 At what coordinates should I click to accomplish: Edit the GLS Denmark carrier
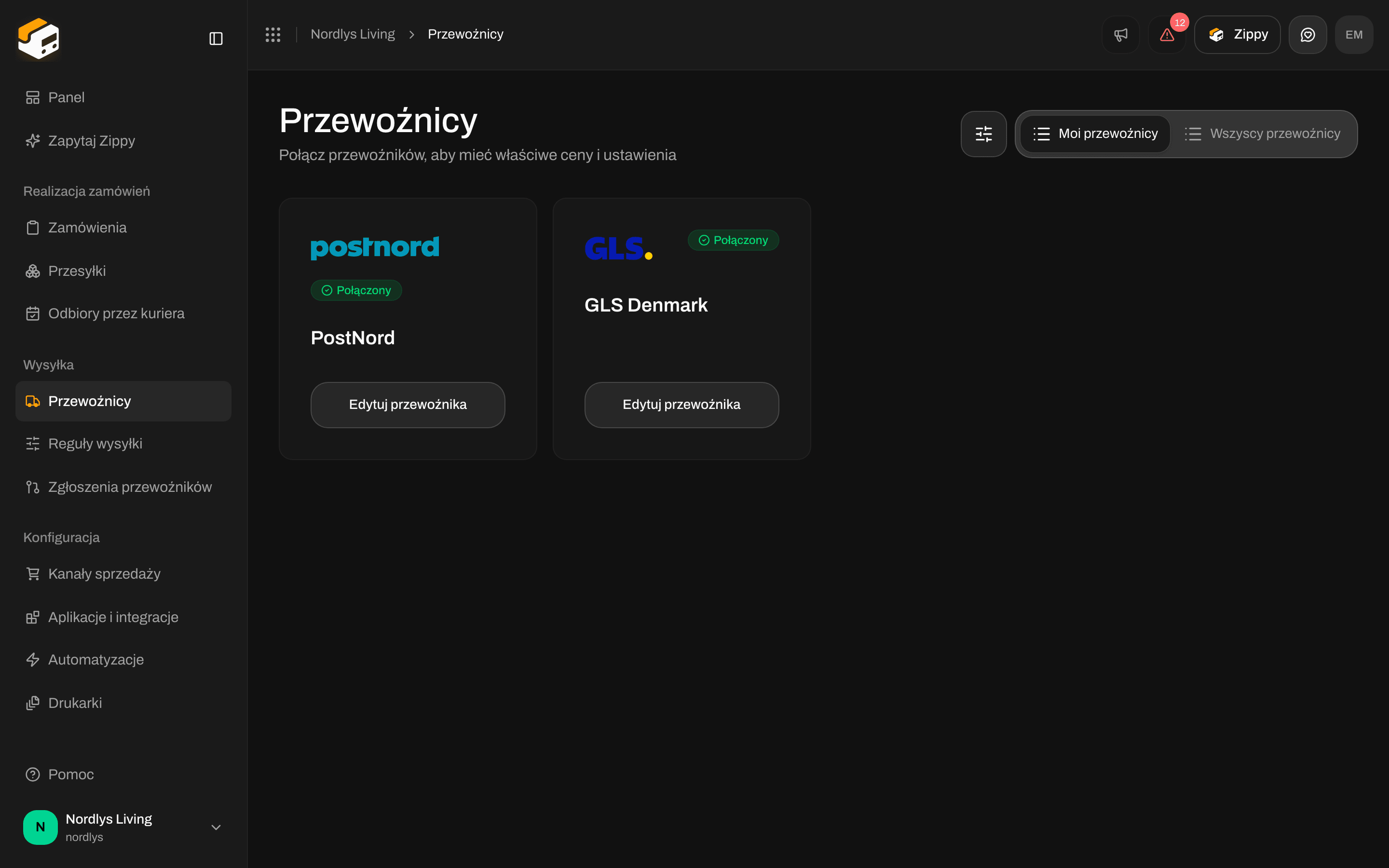click(x=681, y=405)
